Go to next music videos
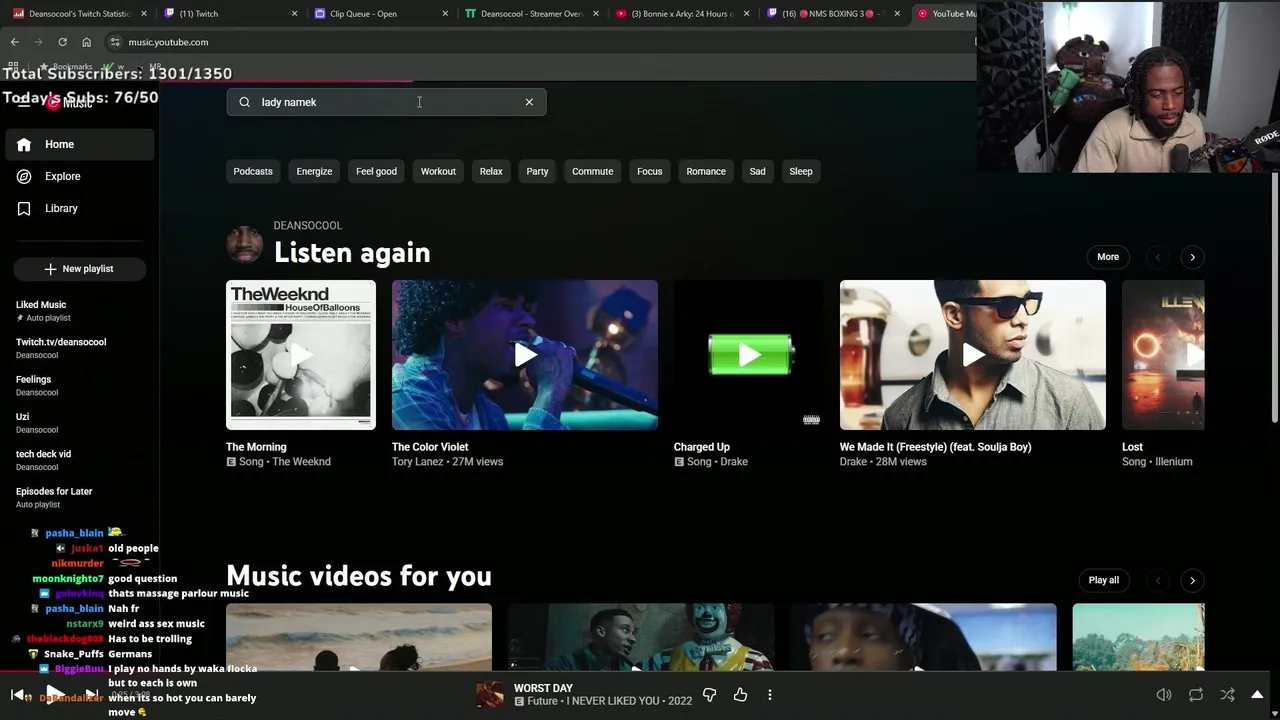 click(x=1192, y=580)
